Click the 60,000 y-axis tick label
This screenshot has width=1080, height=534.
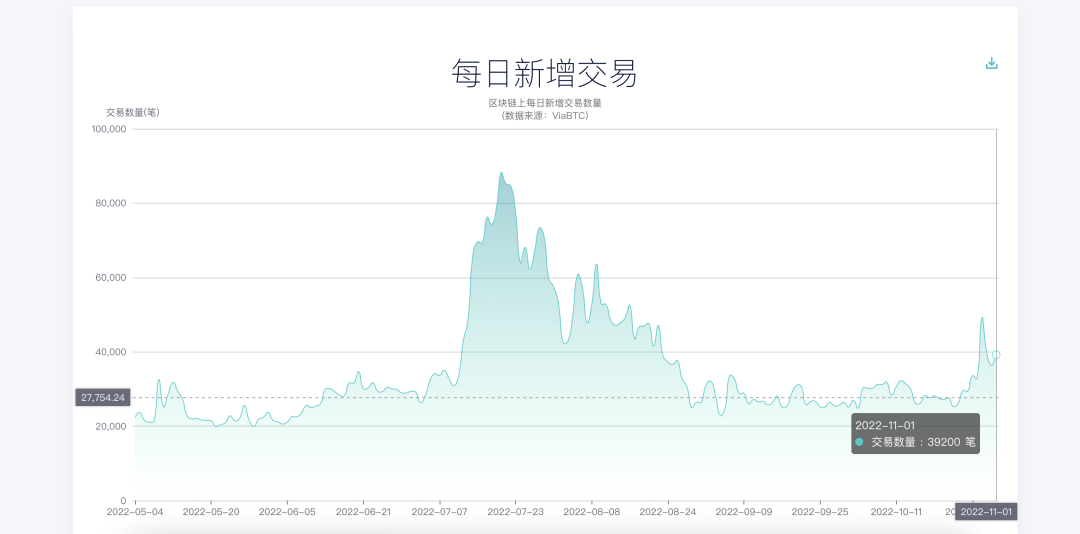tap(111, 278)
